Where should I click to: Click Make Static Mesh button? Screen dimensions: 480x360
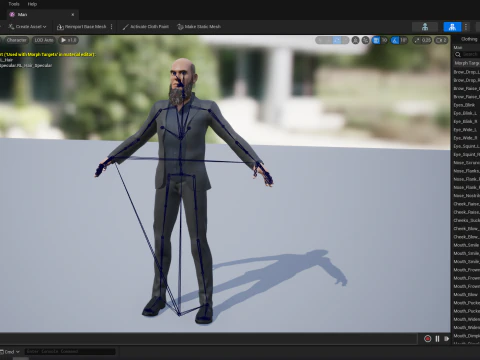click(199, 27)
